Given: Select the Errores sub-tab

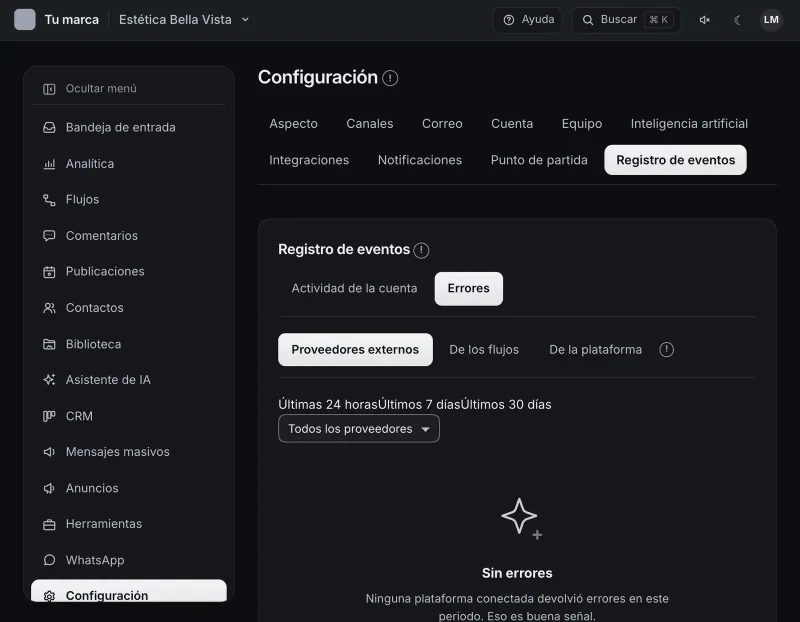Looking at the screenshot, I should click(x=468, y=289).
